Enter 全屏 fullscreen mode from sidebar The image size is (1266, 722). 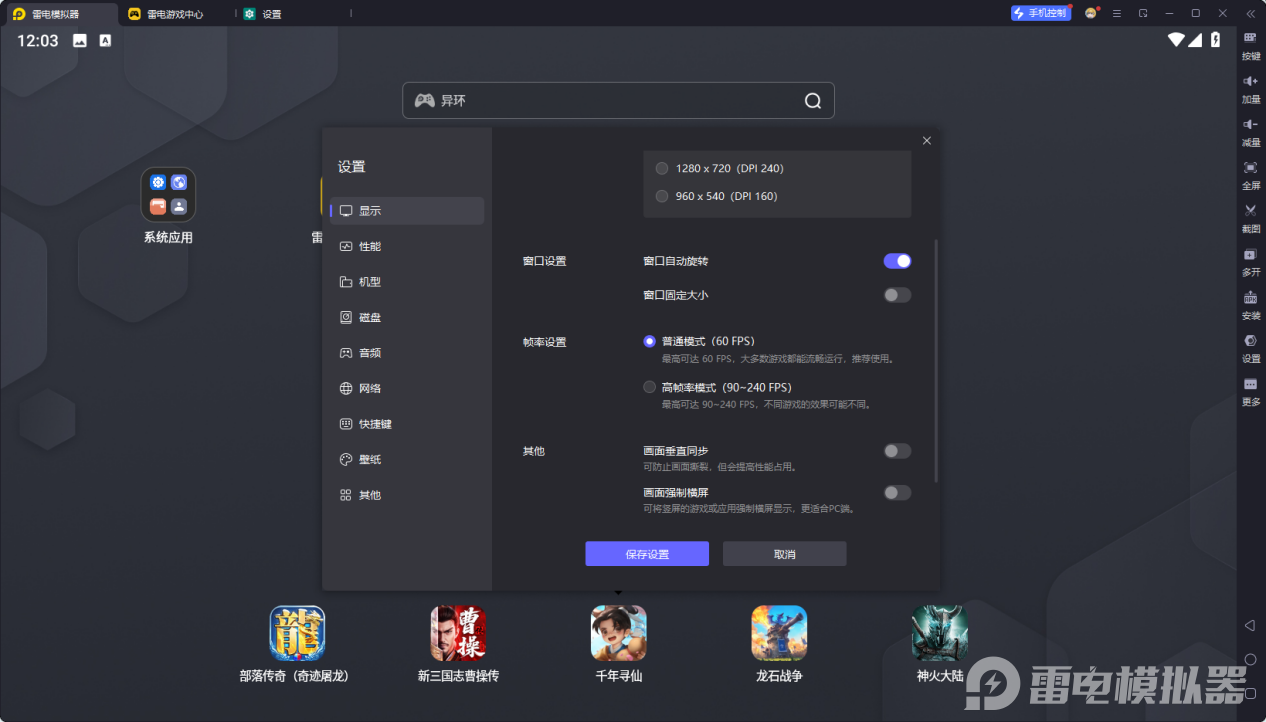click(1250, 175)
